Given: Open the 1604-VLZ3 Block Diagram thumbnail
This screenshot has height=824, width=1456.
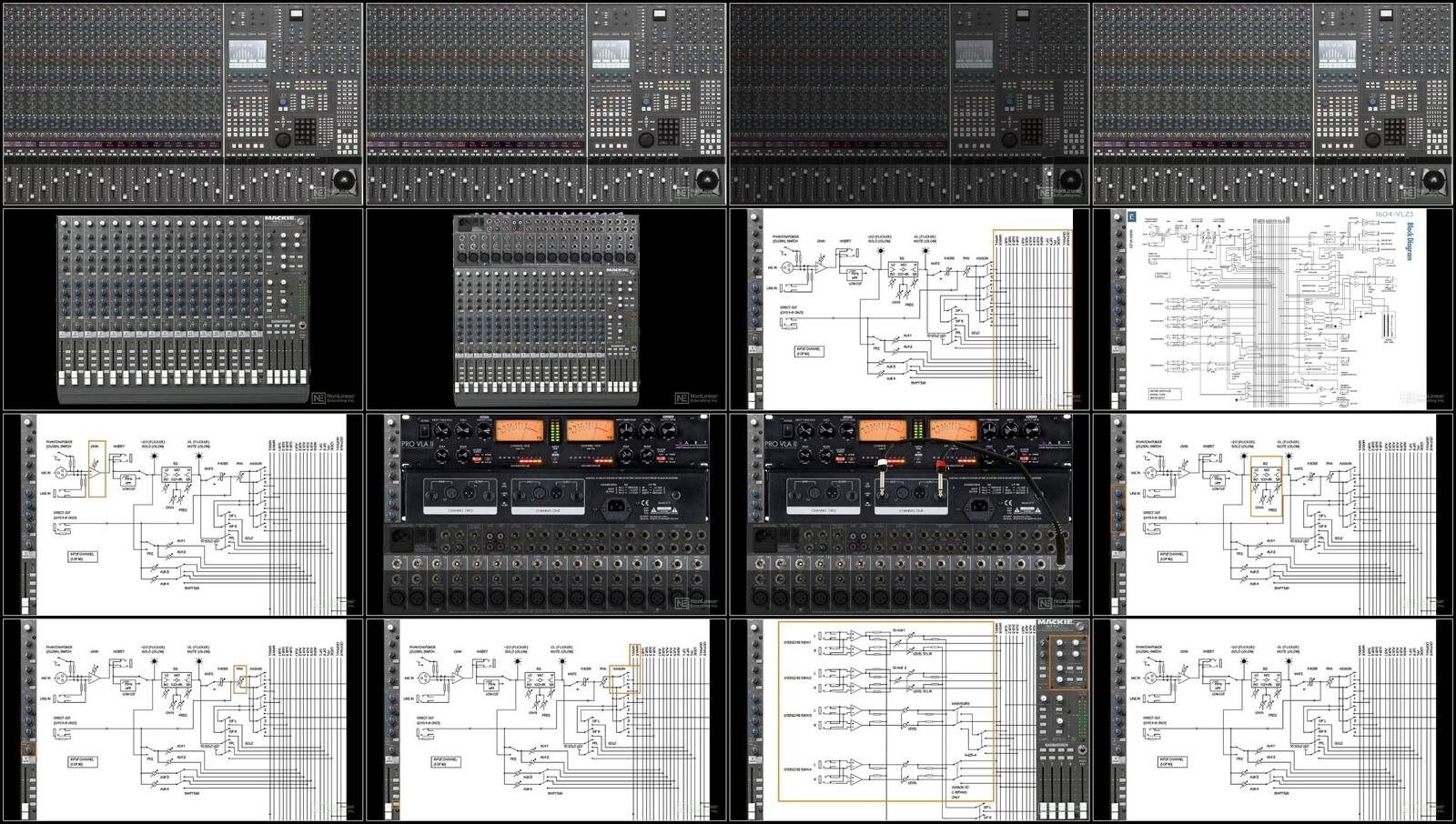Looking at the screenshot, I should 1273,309.
